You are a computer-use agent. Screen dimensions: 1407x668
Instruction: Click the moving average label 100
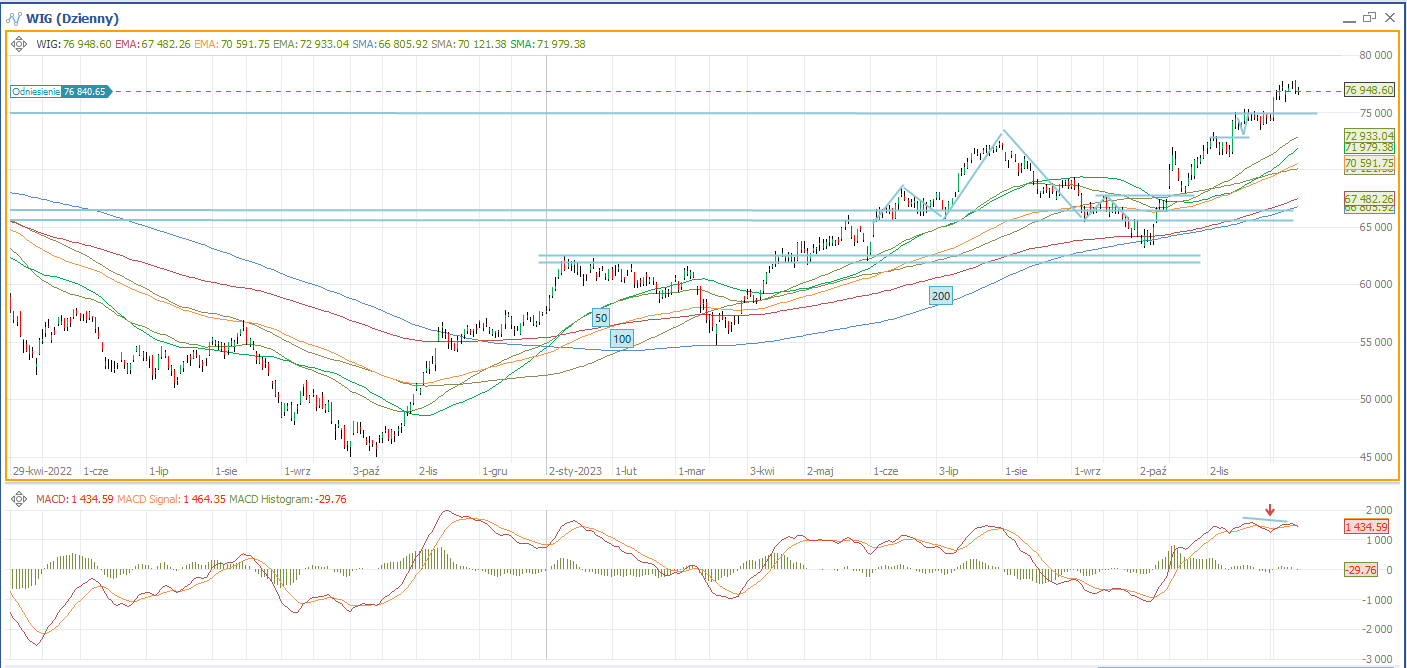[x=622, y=339]
